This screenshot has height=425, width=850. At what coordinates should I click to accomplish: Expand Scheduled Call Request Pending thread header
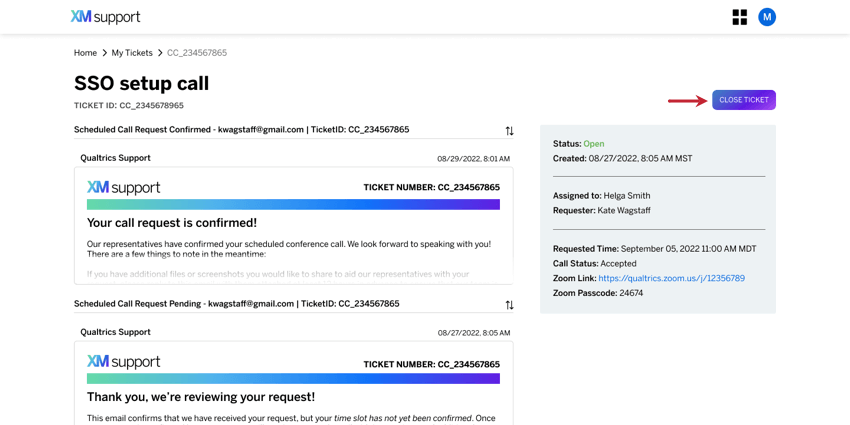click(x=236, y=304)
